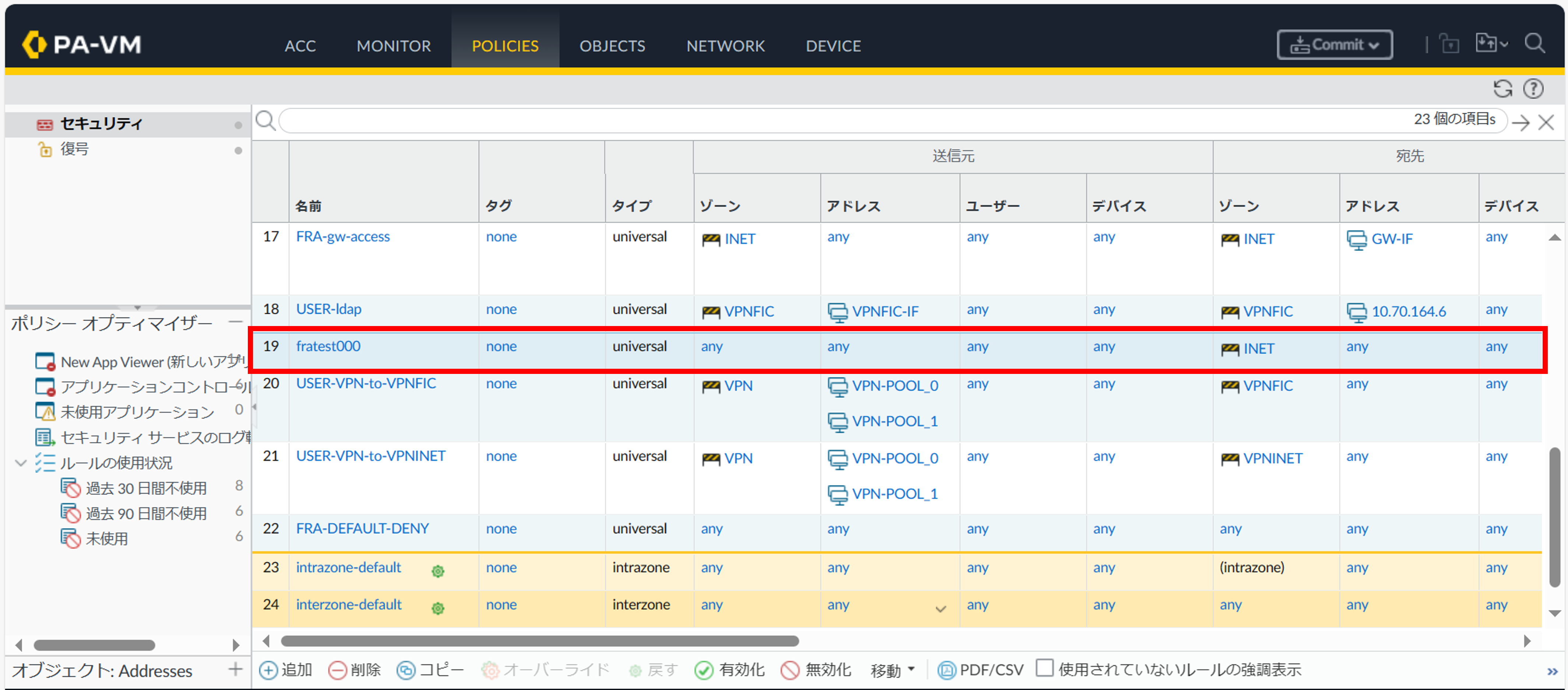
Task: Open the Commit dropdown button
Action: [1334, 45]
